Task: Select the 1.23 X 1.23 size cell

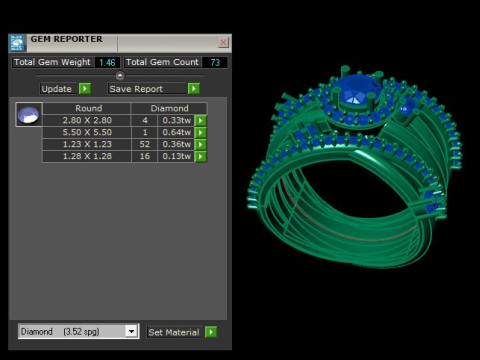Action: [87, 144]
